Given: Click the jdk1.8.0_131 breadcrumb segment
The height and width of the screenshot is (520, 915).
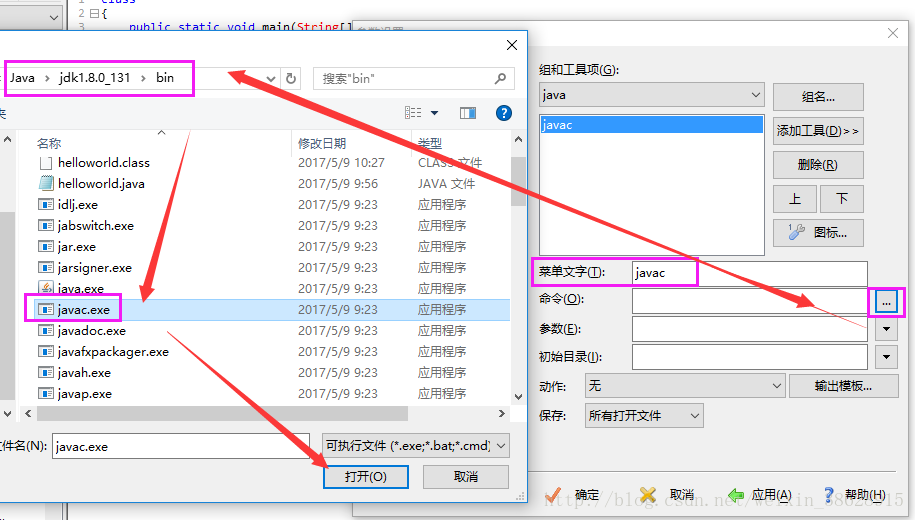Looking at the screenshot, I should pos(95,78).
